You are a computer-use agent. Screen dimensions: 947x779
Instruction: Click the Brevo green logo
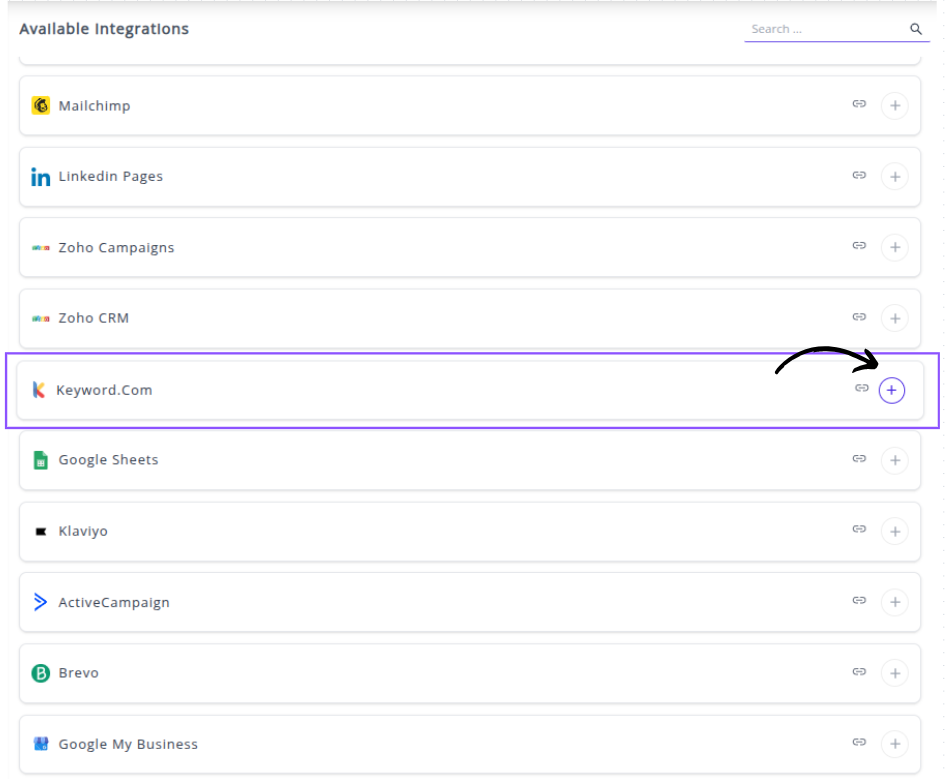click(x=41, y=673)
